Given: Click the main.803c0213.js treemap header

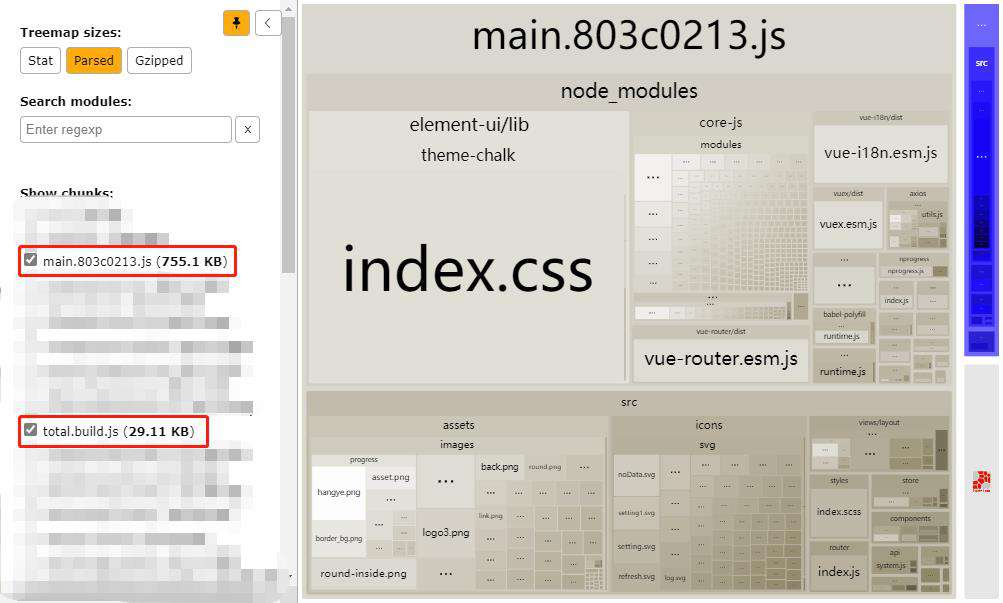Looking at the screenshot, I should (x=628, y=36).
